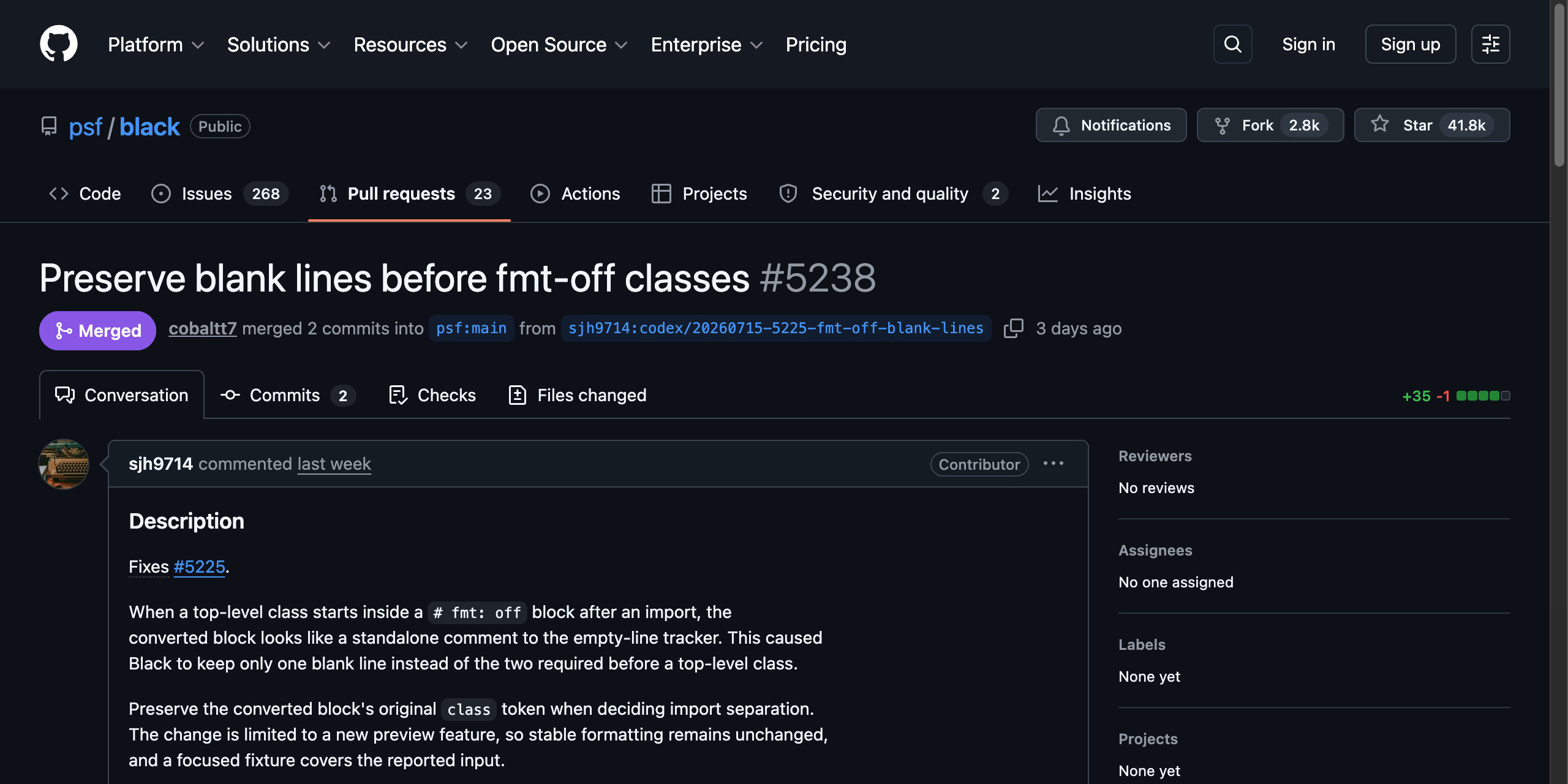
Task: Select the Pull requests tab
Action: 409,194
